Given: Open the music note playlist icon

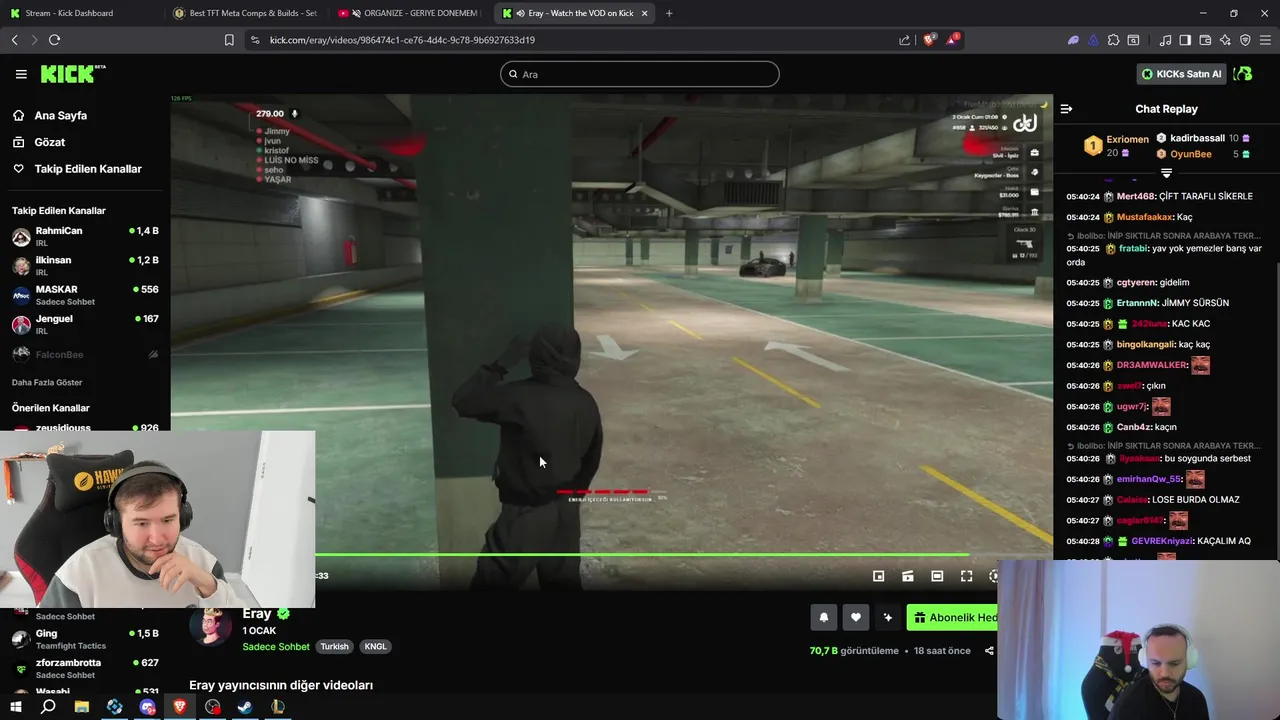Looking at the screenshot, I should coord(1165,40).
